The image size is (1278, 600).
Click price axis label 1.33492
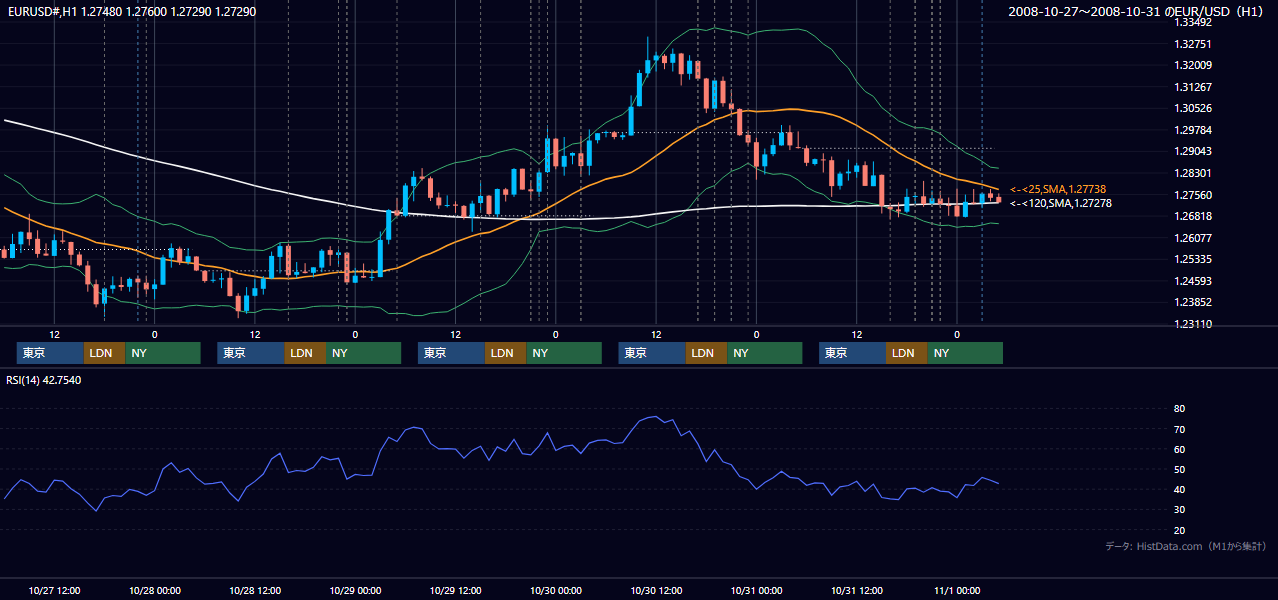point(1194,22)
